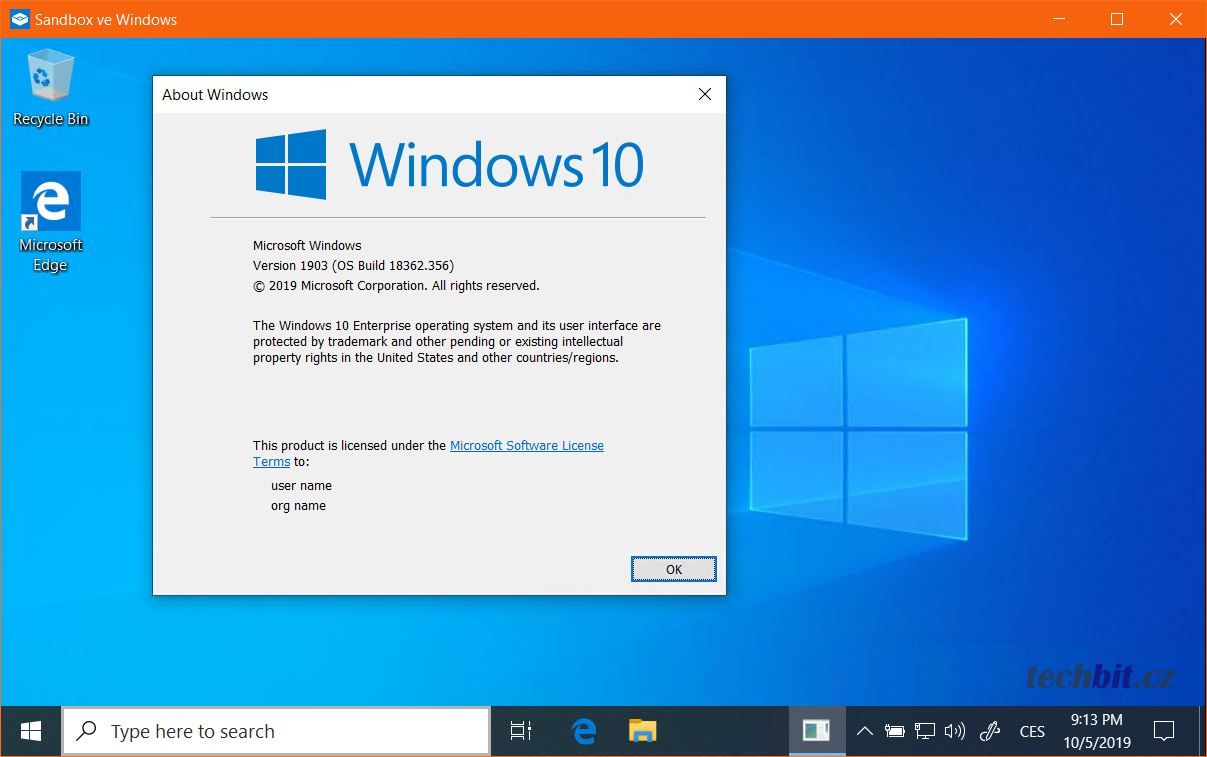Open the clock and date flyout
The image size is (1207, 757).
1097,731
